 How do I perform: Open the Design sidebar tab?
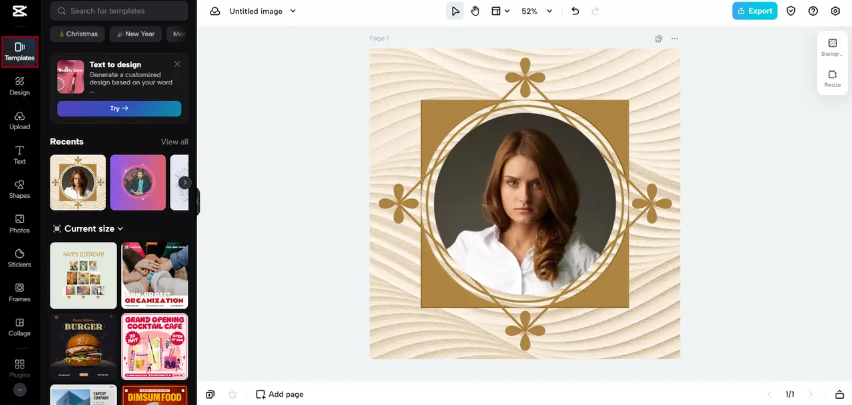tap(20, 86)
